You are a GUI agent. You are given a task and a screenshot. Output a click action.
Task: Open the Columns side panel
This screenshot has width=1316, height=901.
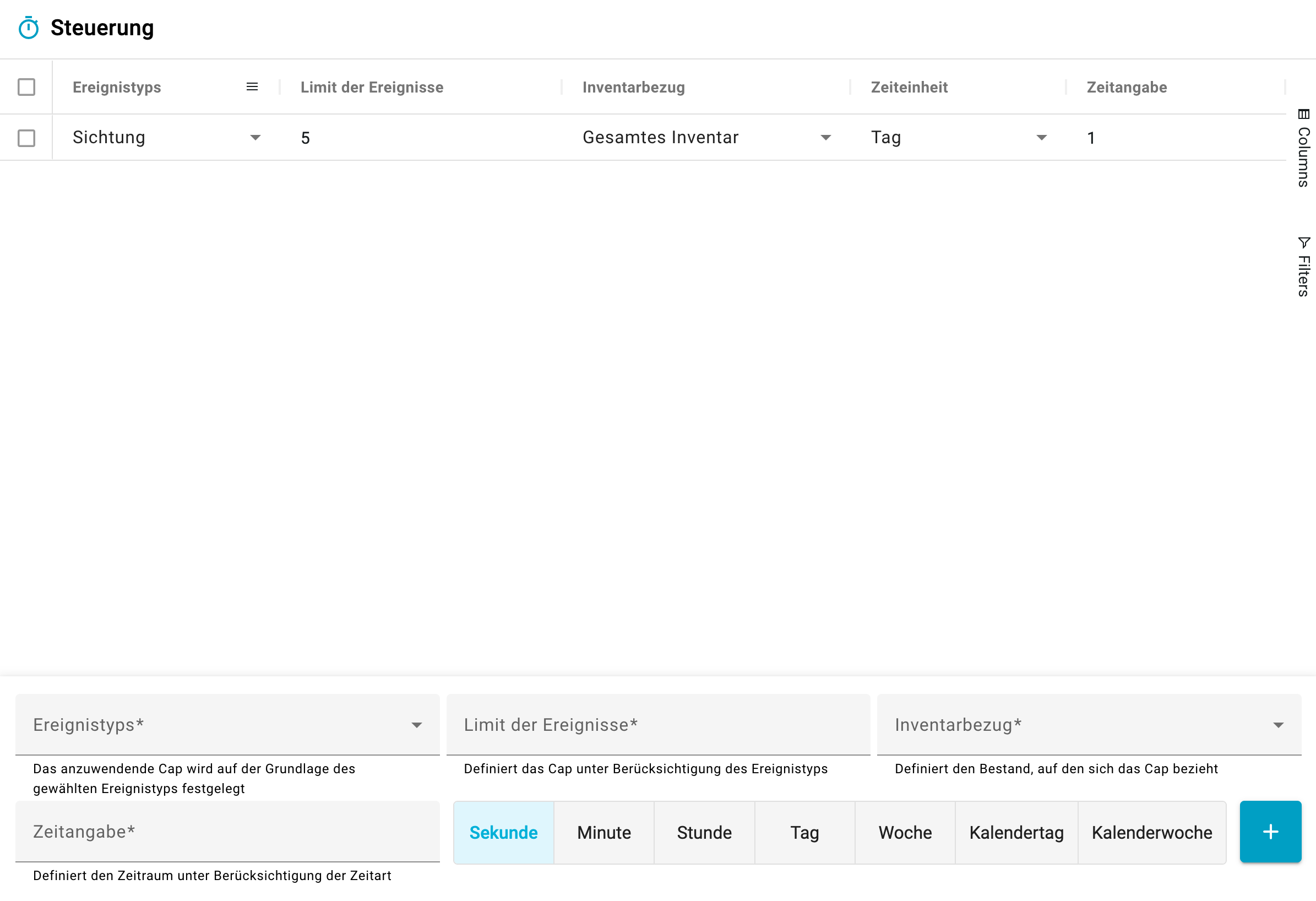coord(1303,148)
